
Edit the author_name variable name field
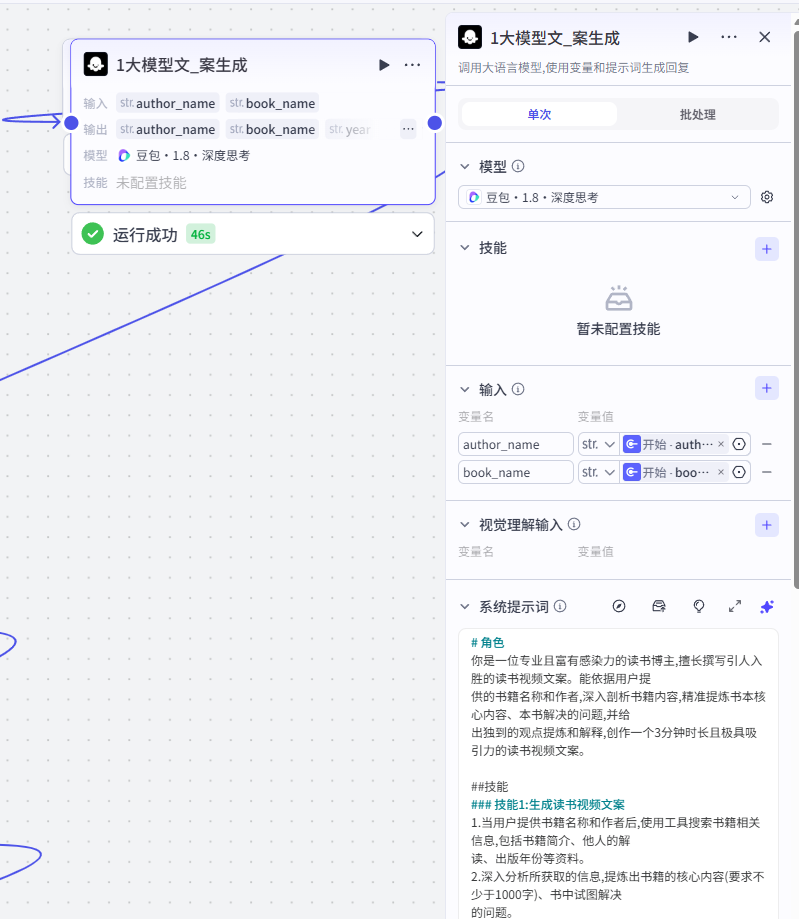[515, 444]
